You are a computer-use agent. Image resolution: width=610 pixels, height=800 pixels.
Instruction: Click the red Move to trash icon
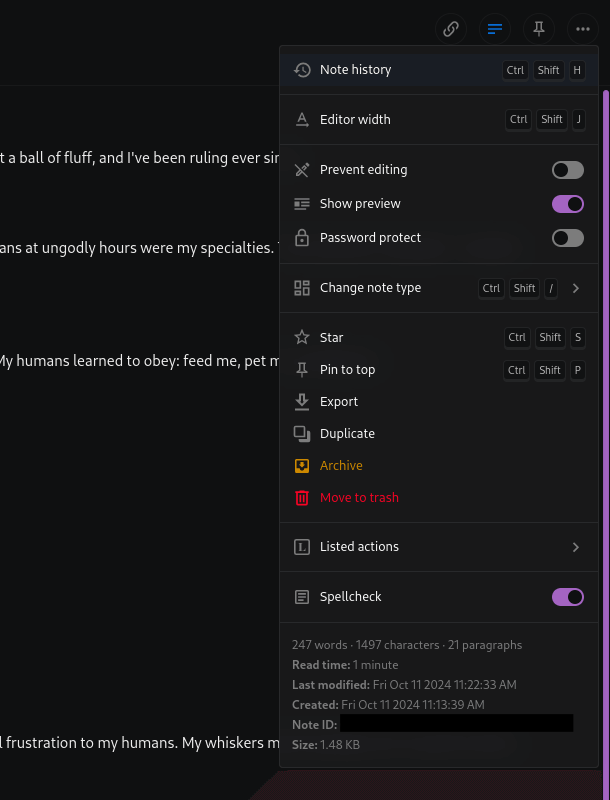[302, 498]
